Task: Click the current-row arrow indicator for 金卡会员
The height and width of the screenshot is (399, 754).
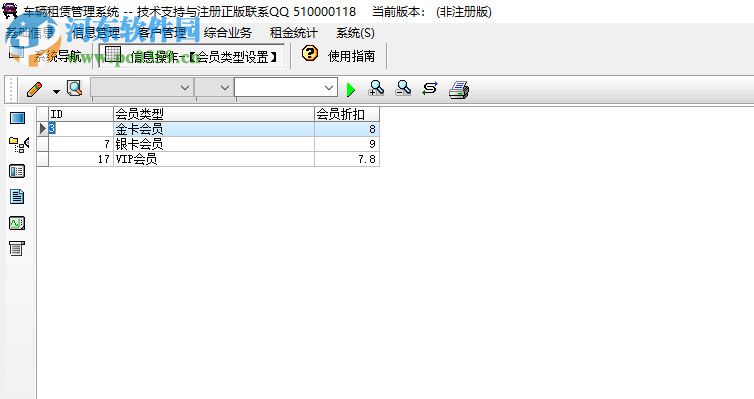Action: 43,129
